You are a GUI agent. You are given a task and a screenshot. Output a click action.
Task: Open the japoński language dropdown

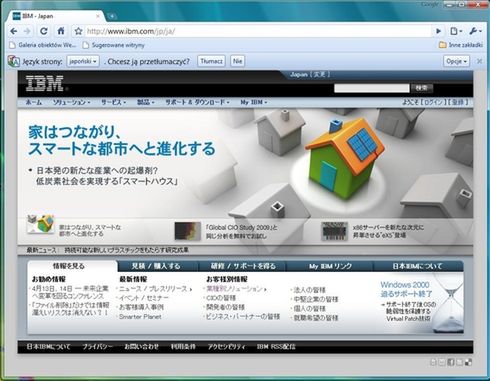pyautogui.click(x=83, y=61)
